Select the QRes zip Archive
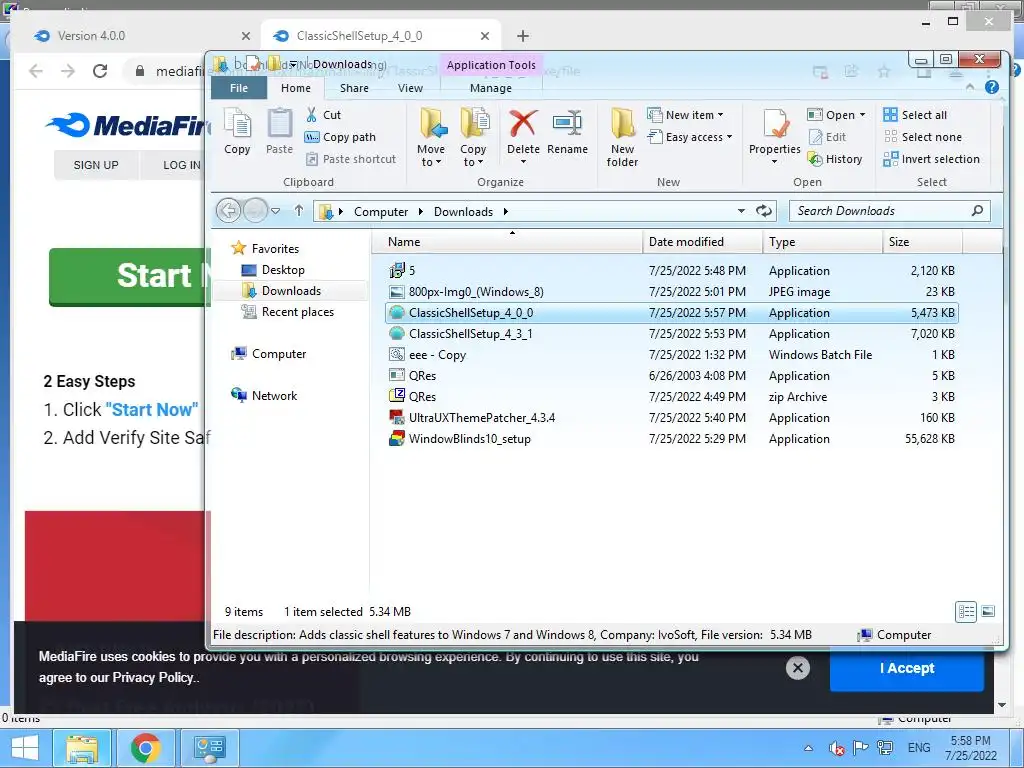The height and width of the screenshot is (768, 1024). (x=671, y=396)
